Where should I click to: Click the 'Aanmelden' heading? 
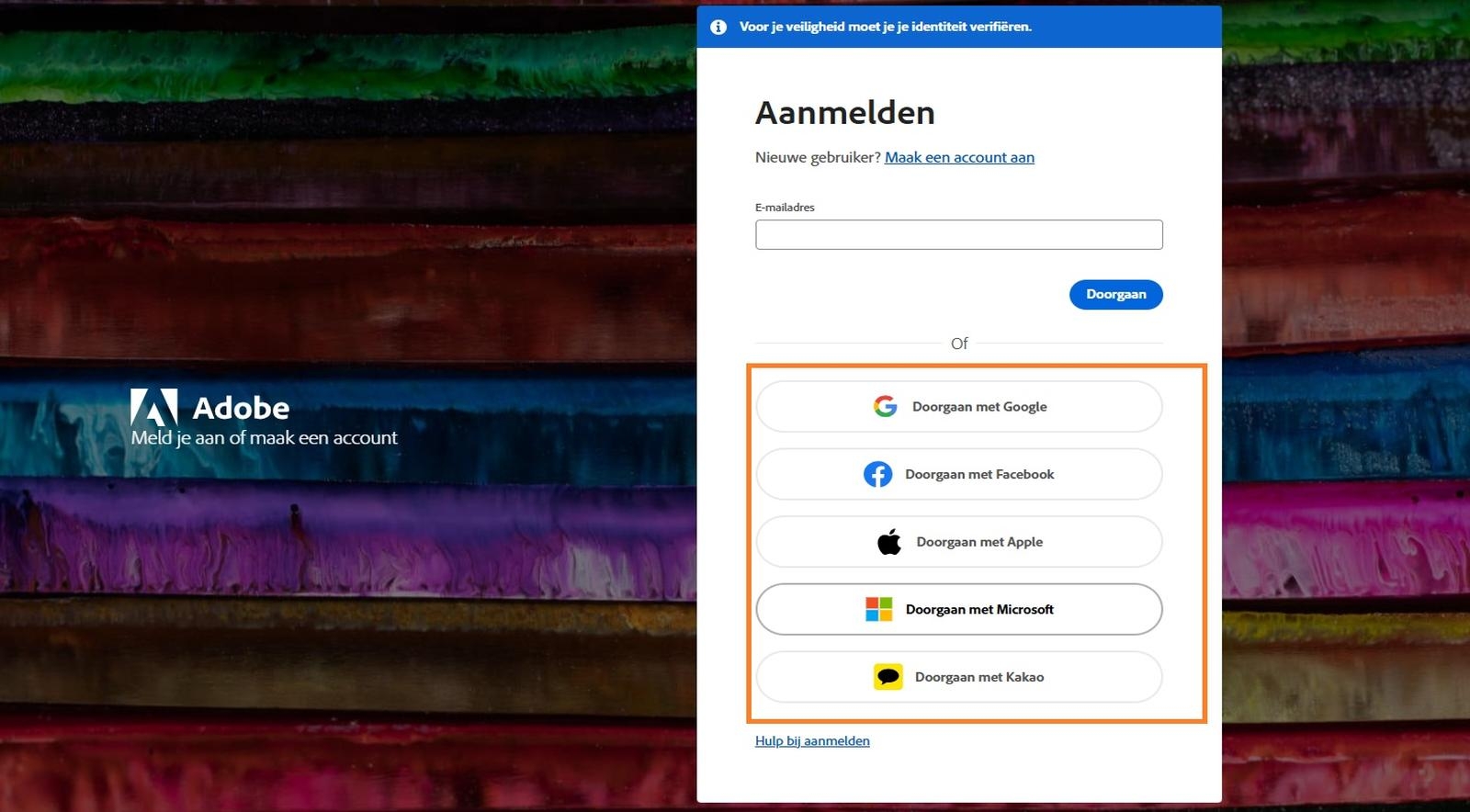click(x=845, y=112)
